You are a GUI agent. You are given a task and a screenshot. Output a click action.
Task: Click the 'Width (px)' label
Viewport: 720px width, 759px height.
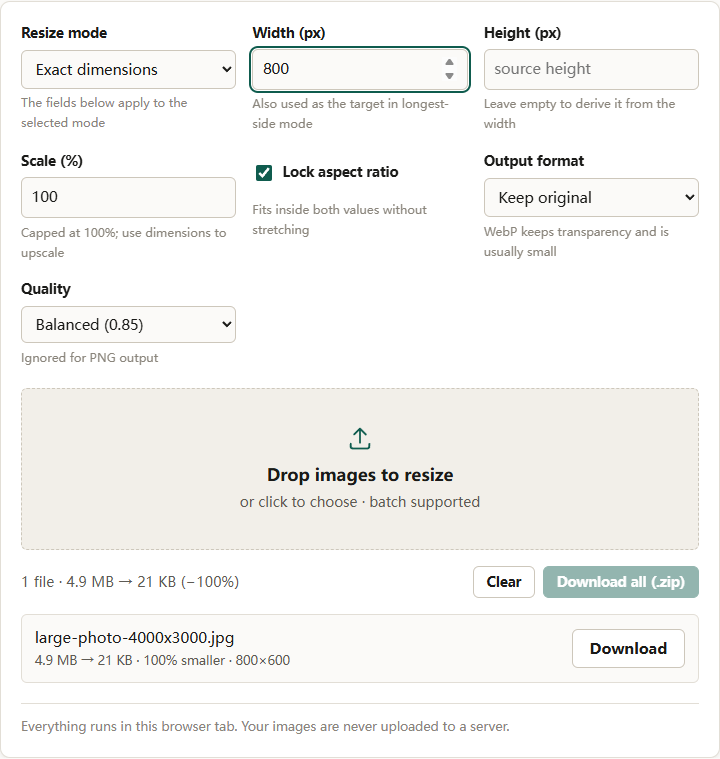[x=289, y=33]
